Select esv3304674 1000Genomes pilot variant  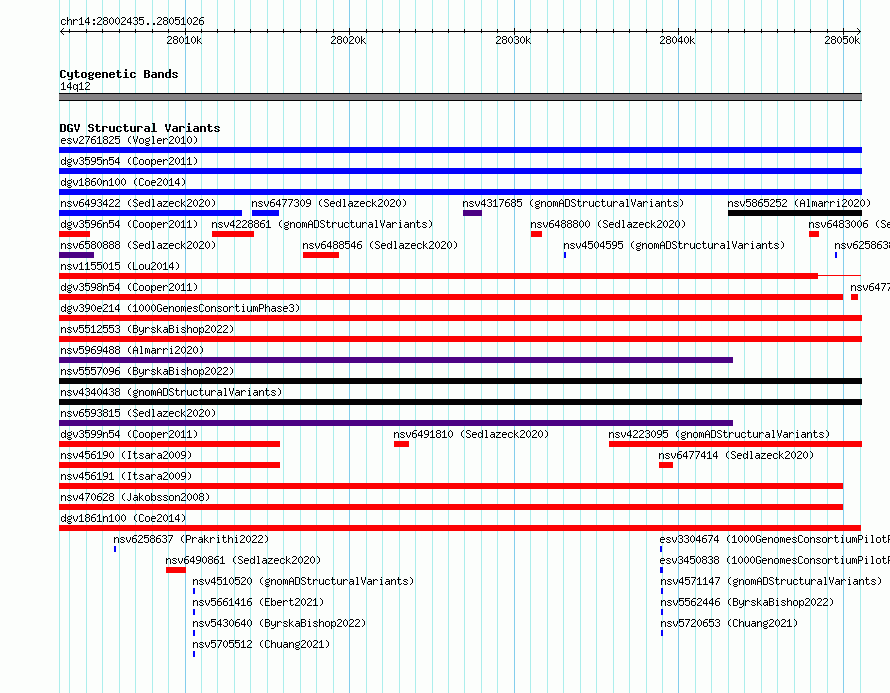click(774, 539)
